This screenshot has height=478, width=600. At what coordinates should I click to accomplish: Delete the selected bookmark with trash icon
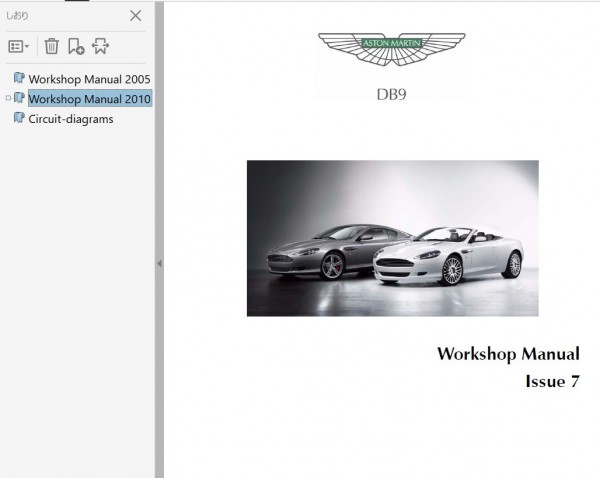point(51,46)
